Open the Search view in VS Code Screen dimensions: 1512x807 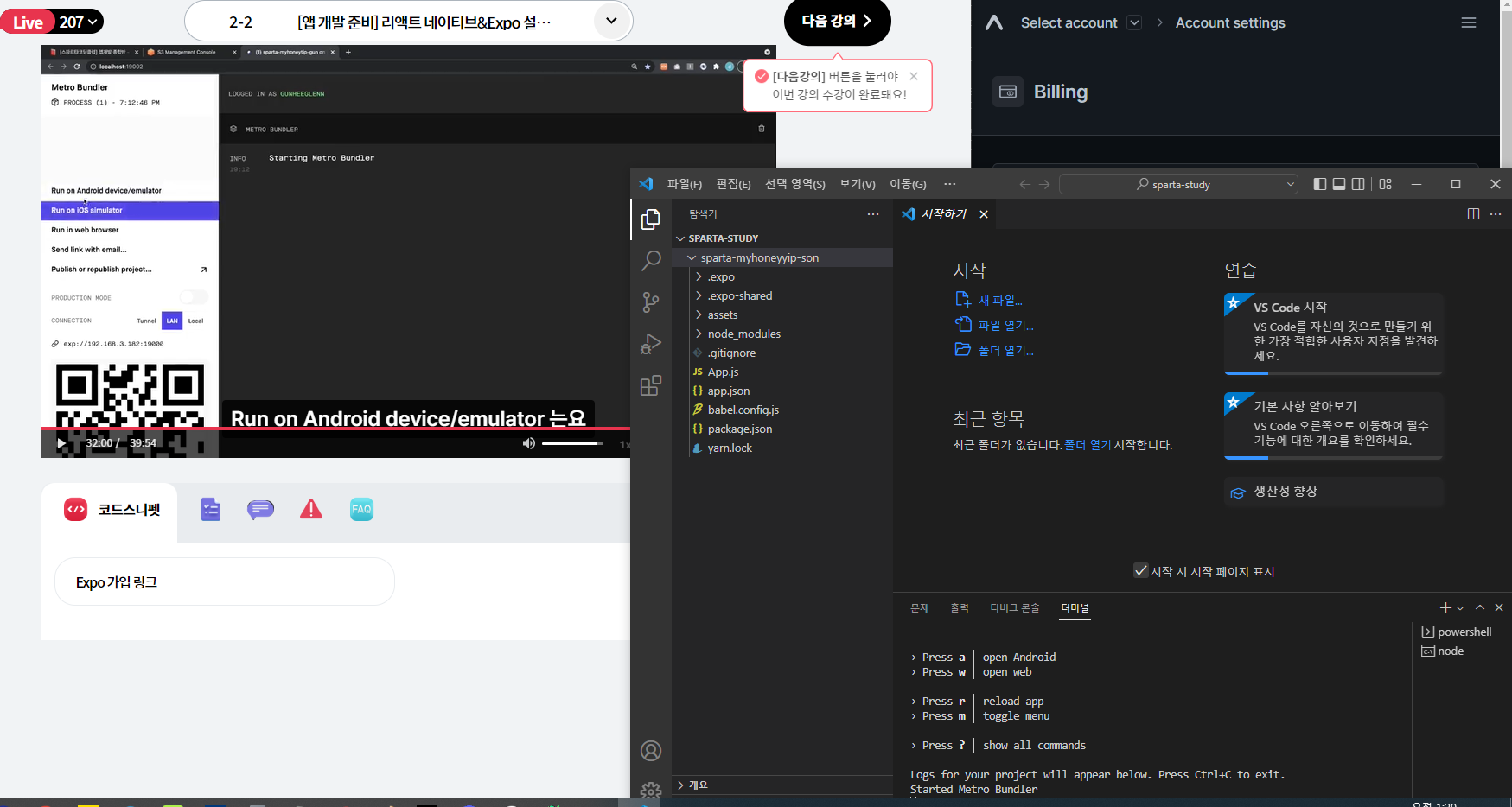pyautogui.click(x=651, y=260)
